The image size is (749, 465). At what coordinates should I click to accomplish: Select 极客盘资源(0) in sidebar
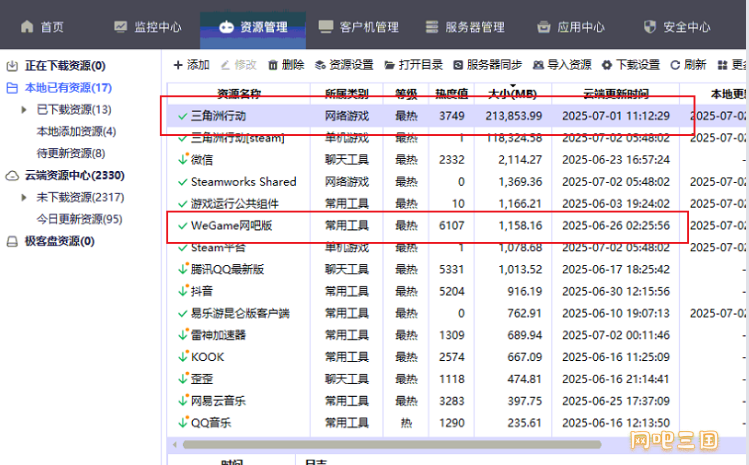pyautogui.click(x=60, y=241)
